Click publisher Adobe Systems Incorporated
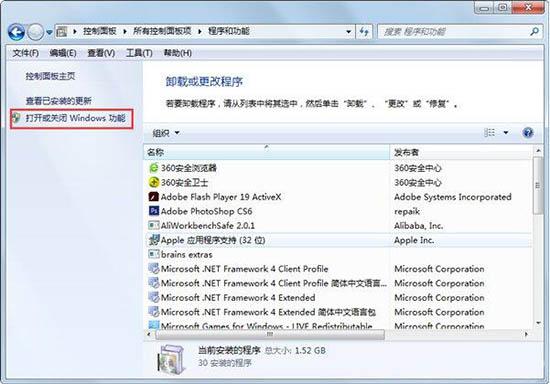Image resolution: width=550 pixels, height=384 pixels. 452,197
